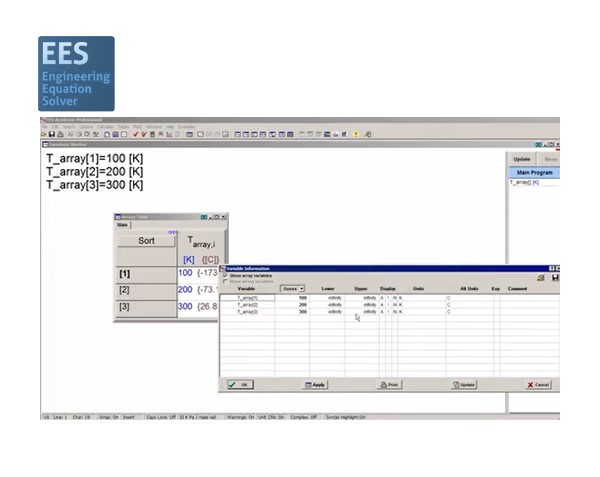This screenshot has height=477, width=600.
Task: Open the File menu
Action: pyautogui.click(x=44, y=127)
